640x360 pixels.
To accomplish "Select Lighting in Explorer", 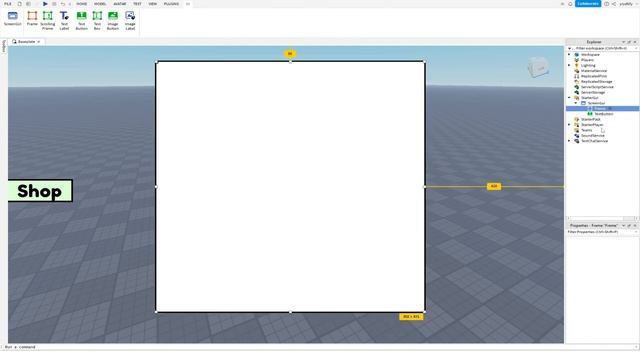I will click(x=588, y=65).
